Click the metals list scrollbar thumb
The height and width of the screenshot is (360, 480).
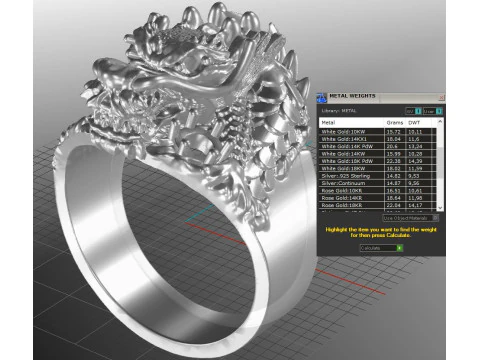click(440, 162)
